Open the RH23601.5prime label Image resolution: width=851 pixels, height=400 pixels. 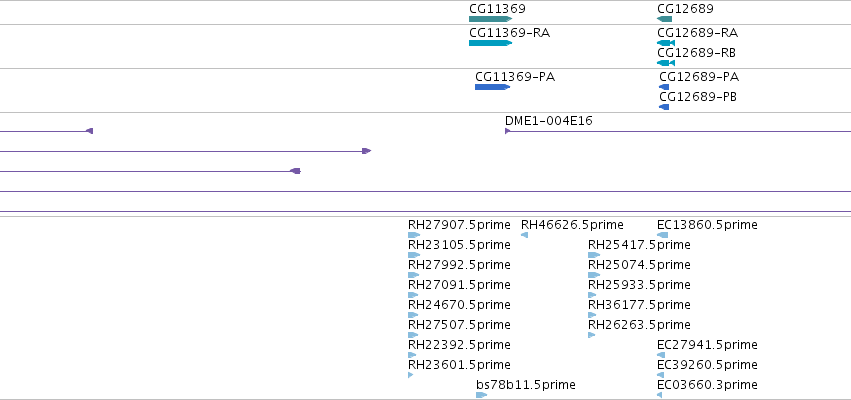(x=459, y=365)
